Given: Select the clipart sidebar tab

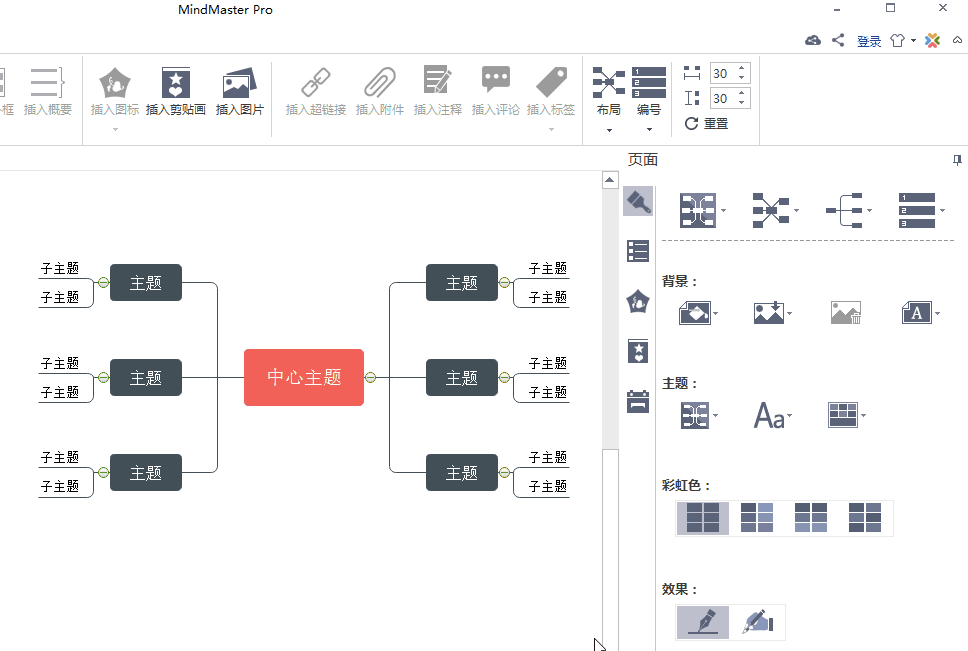Looking at the screenshot, I should [x=638, y=351].
